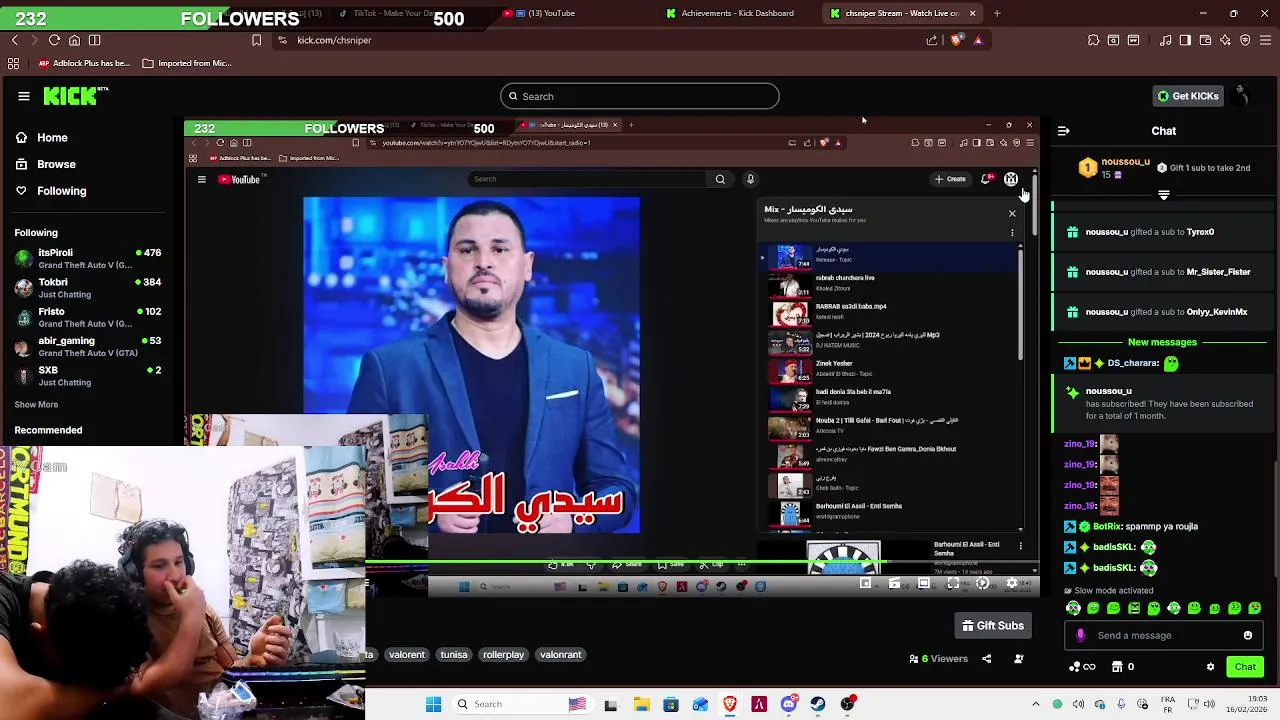Select the chsniper Stream tab
The image size is (1280, 720).
click(901, 13)
